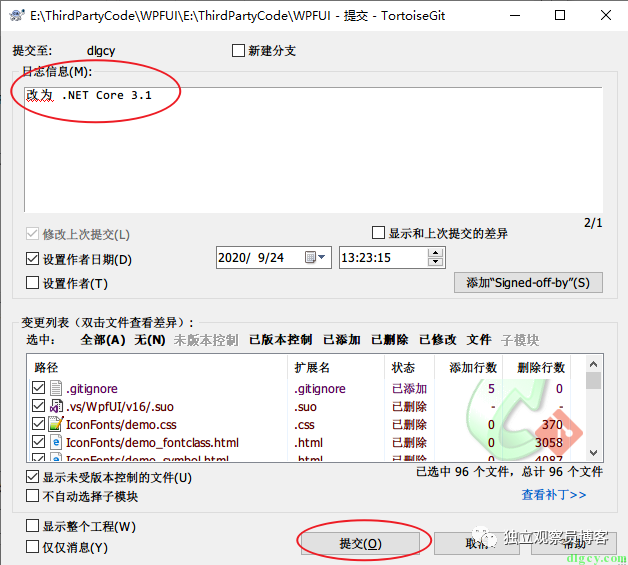Click file list scrollbar down arrow
The image size is (628, 565).
pos(594,453)
